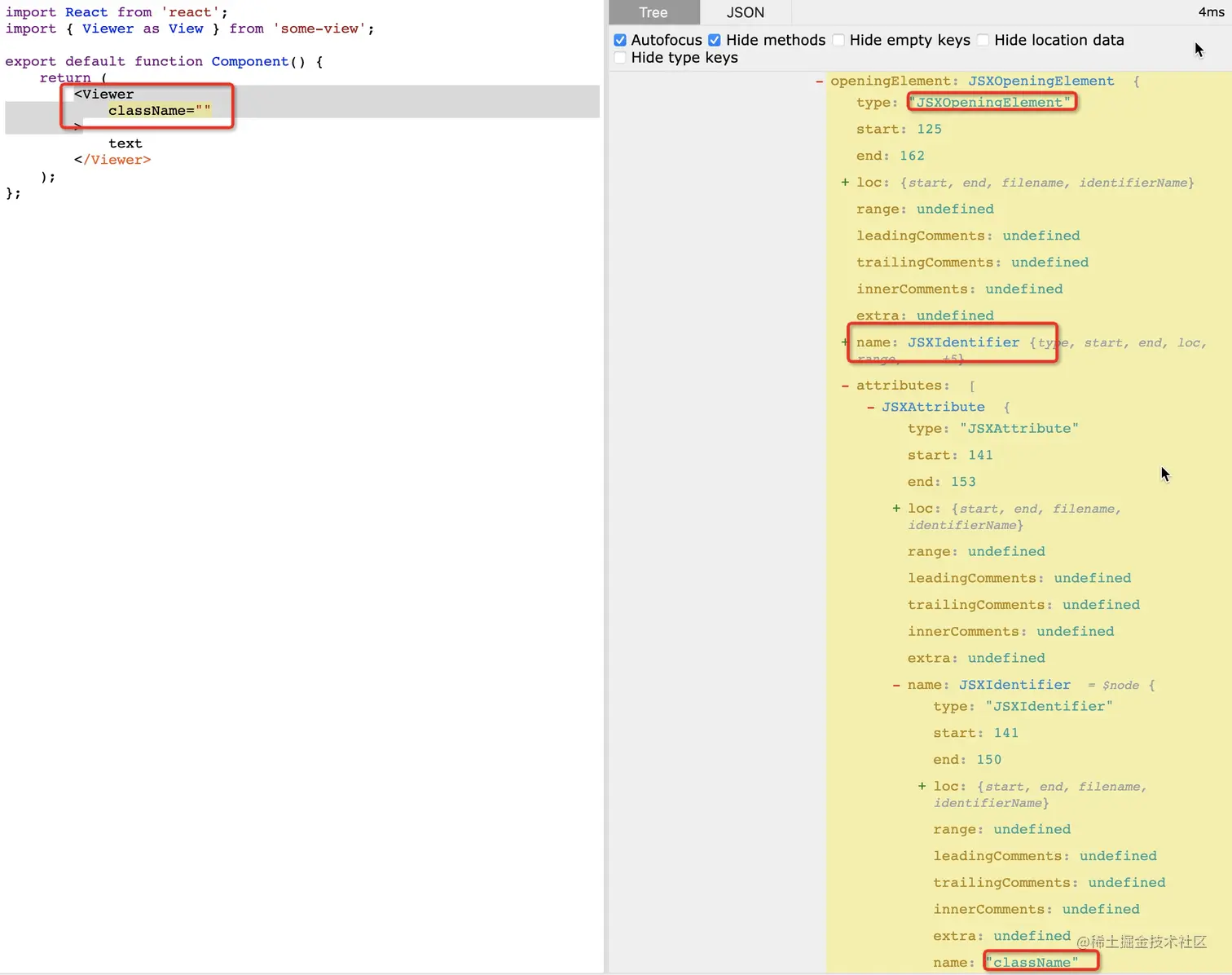Click the $node reference label
The width and height of the screenshot is (1232, 975).
pyautogui.click(x=1121, y=686)
